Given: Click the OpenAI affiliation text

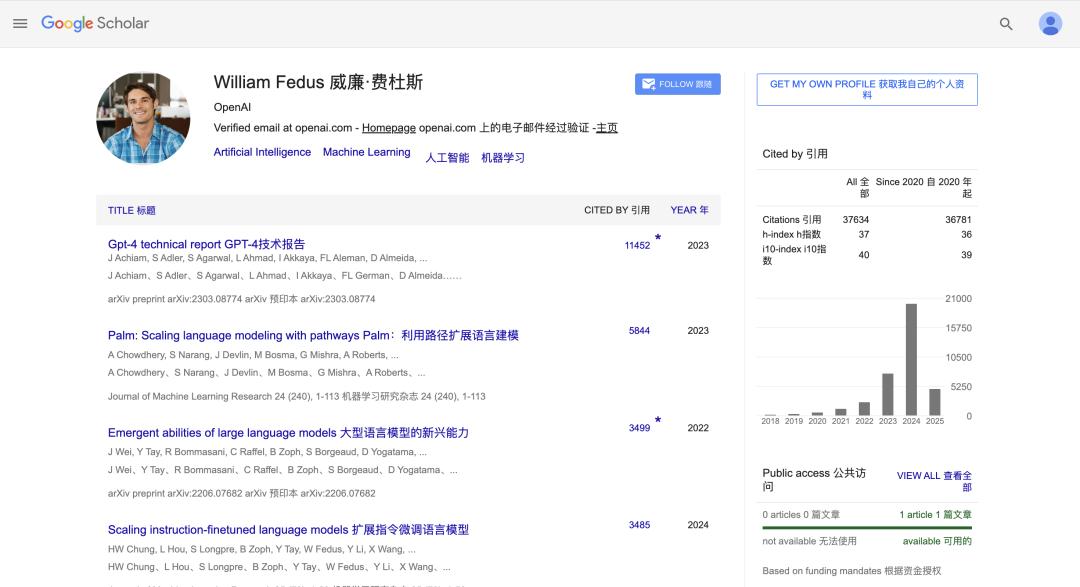Looking at the screenshot, I should tap(232, 107).
